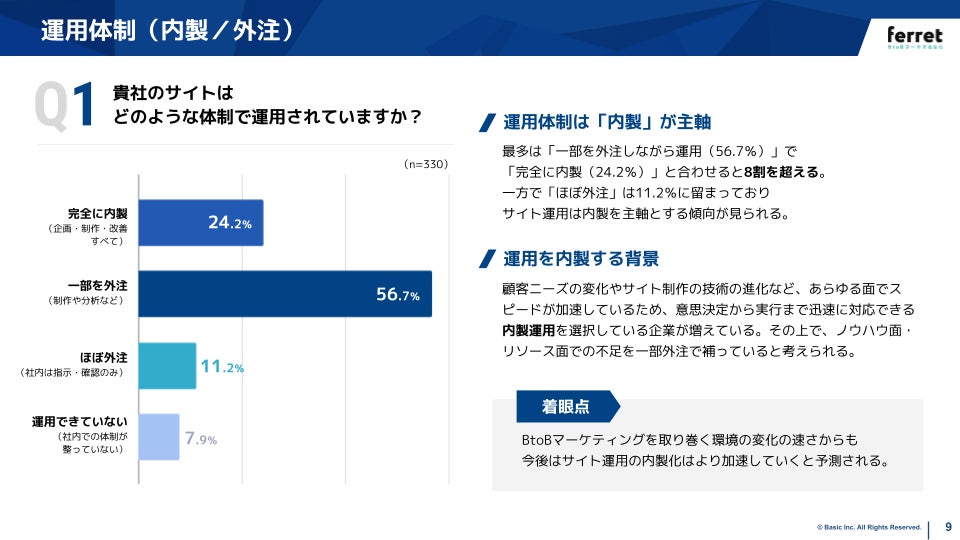Click the ほぼ外注 teal bar
The image size is (960, 540).
(167, 366)
